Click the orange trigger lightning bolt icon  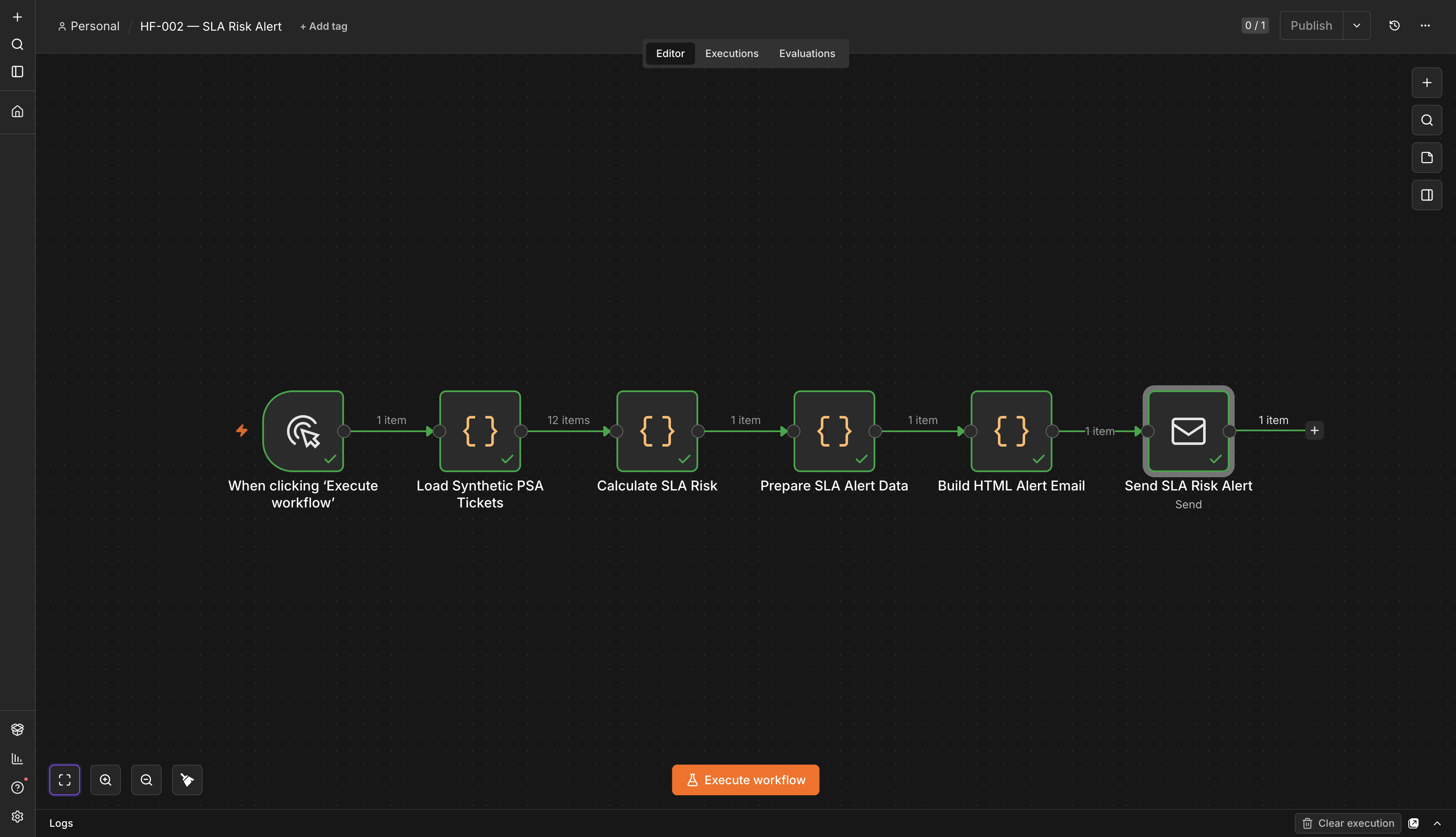pos(242,430)
